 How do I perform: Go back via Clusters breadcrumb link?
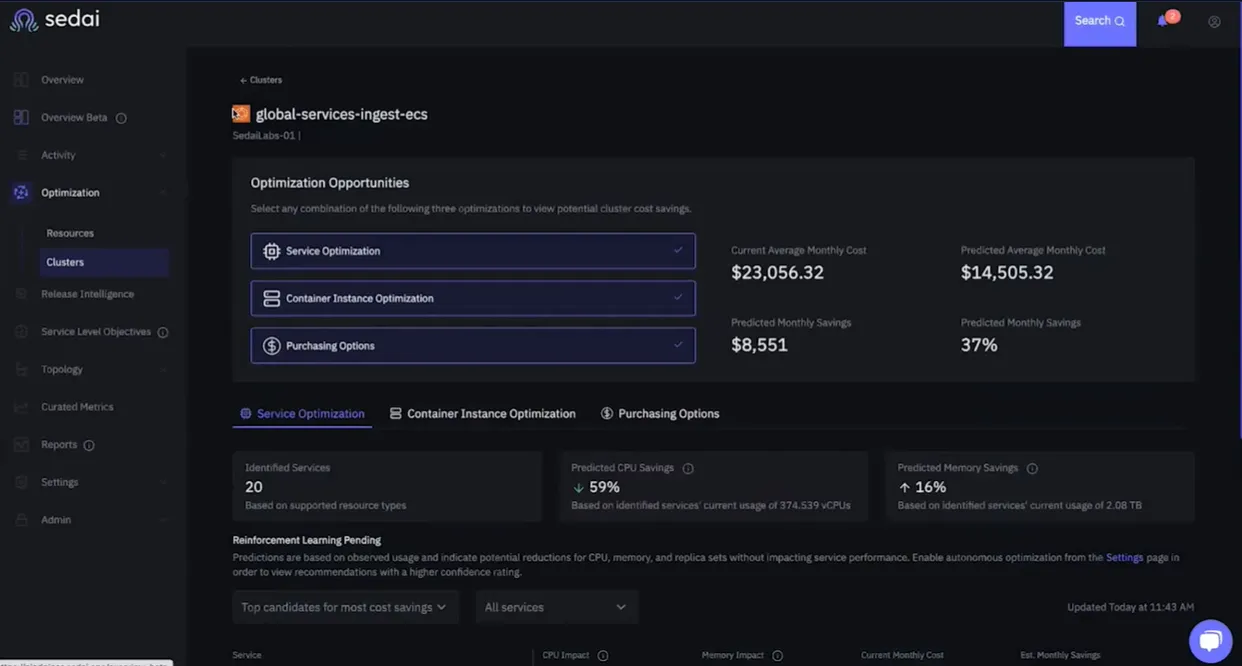pyautogui.click(x=261, y=80)
